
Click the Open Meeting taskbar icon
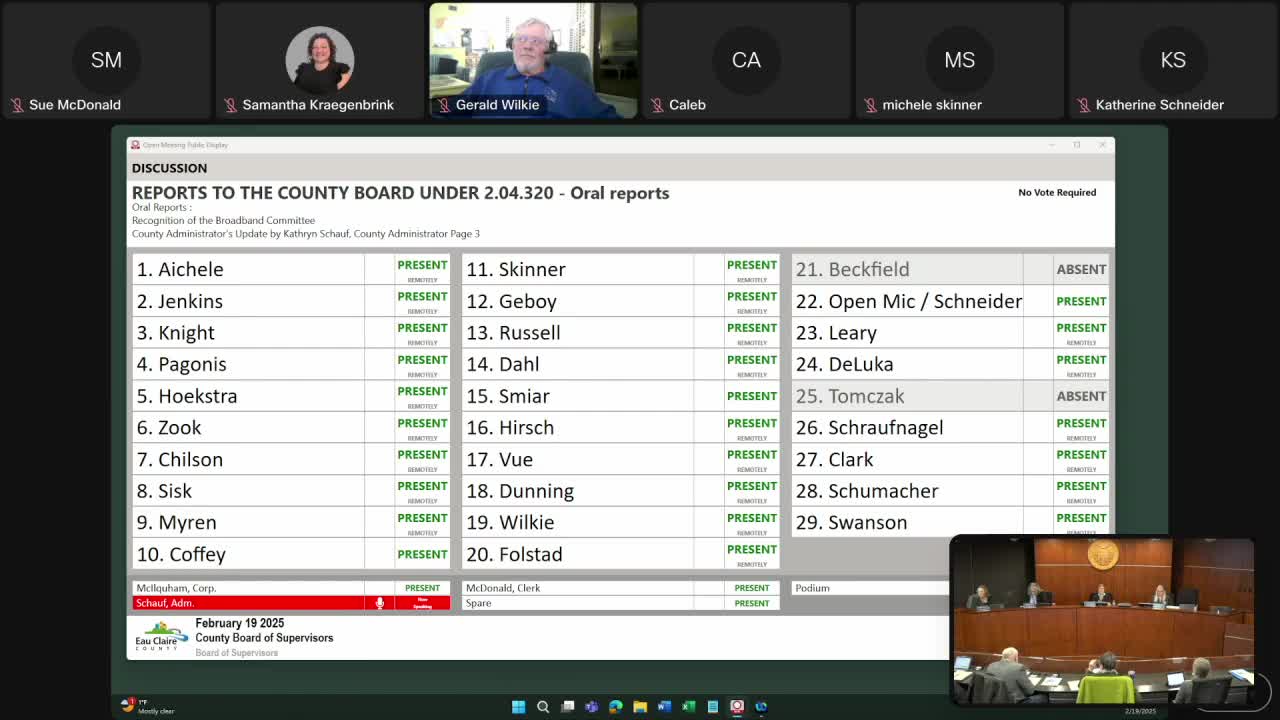(737, 707)
